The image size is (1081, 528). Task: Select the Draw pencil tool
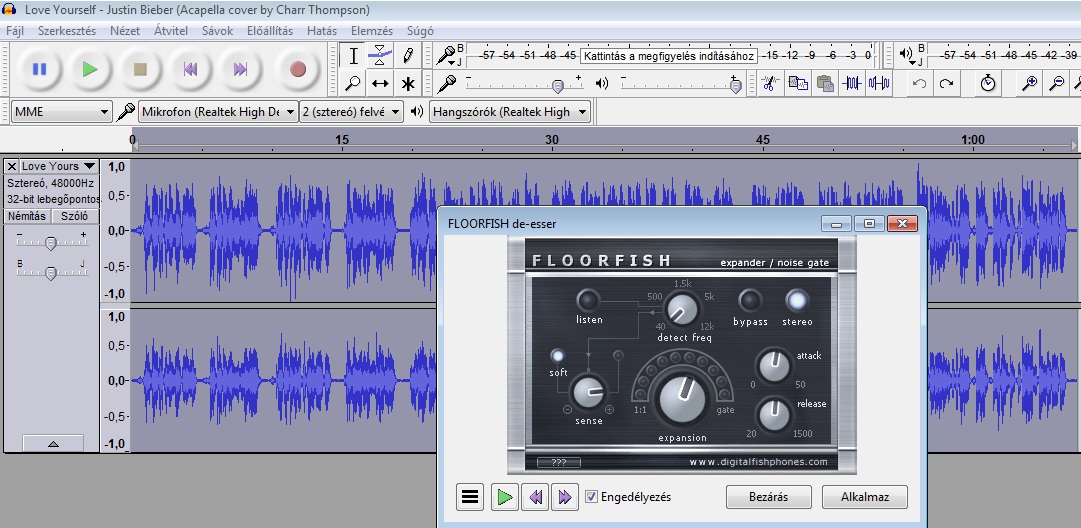407,55
